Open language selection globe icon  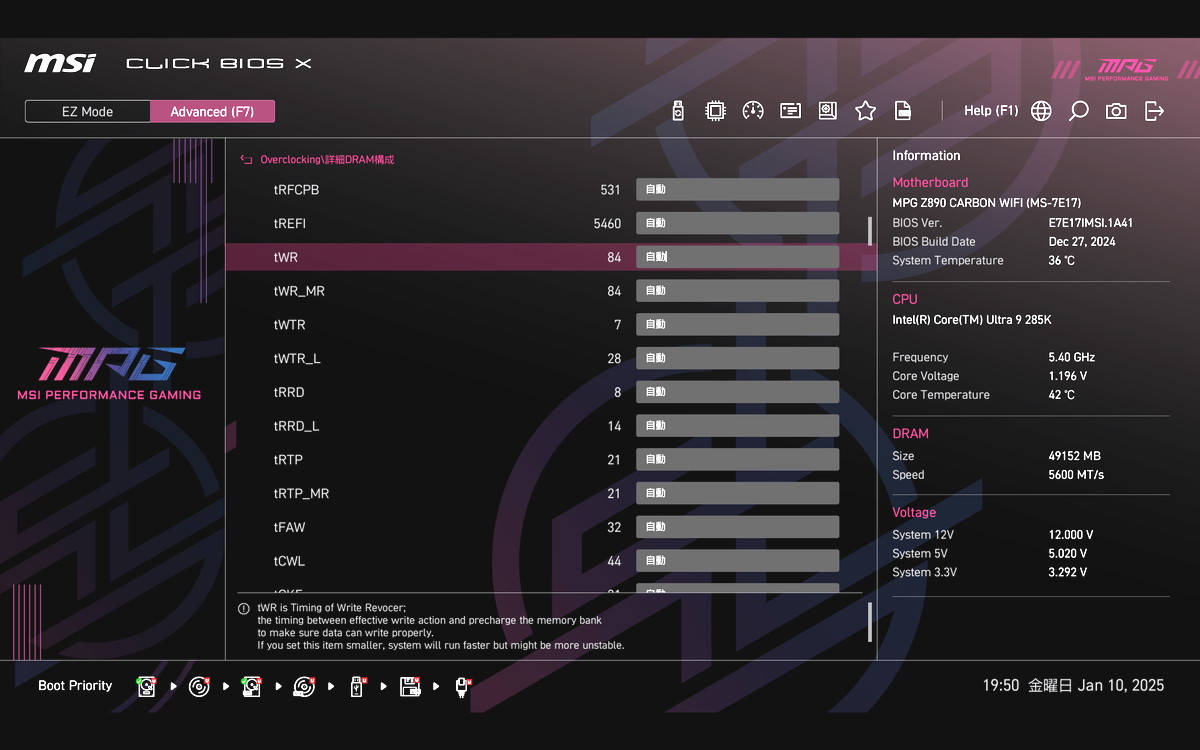pyautogui.click(x=1041, y=111)
